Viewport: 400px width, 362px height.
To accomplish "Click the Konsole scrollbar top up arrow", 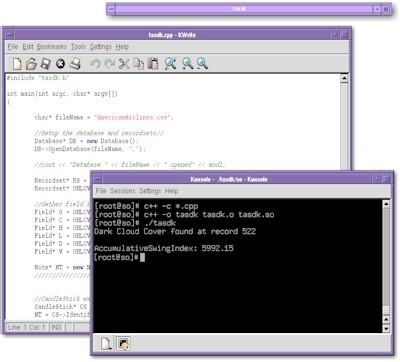I will [386, 204].
